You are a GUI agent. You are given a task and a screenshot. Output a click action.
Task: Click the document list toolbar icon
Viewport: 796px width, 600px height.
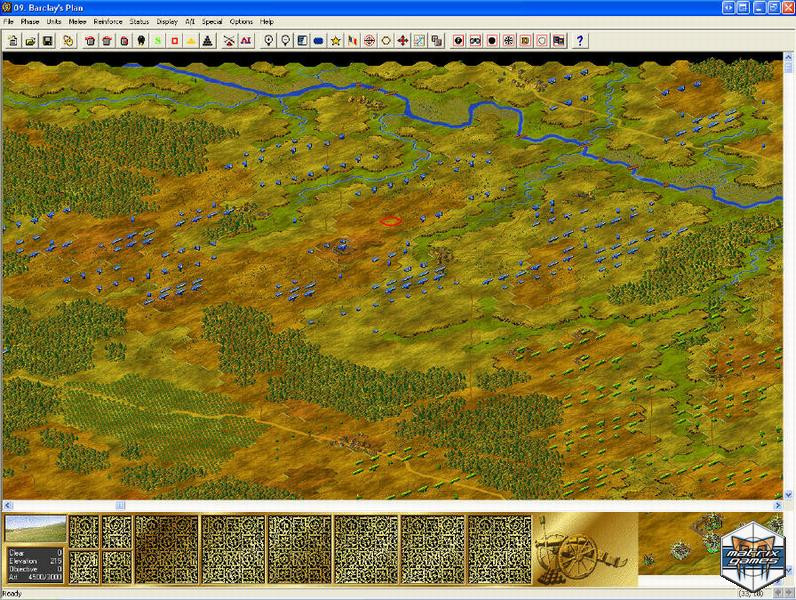click(x=302, y=41)
